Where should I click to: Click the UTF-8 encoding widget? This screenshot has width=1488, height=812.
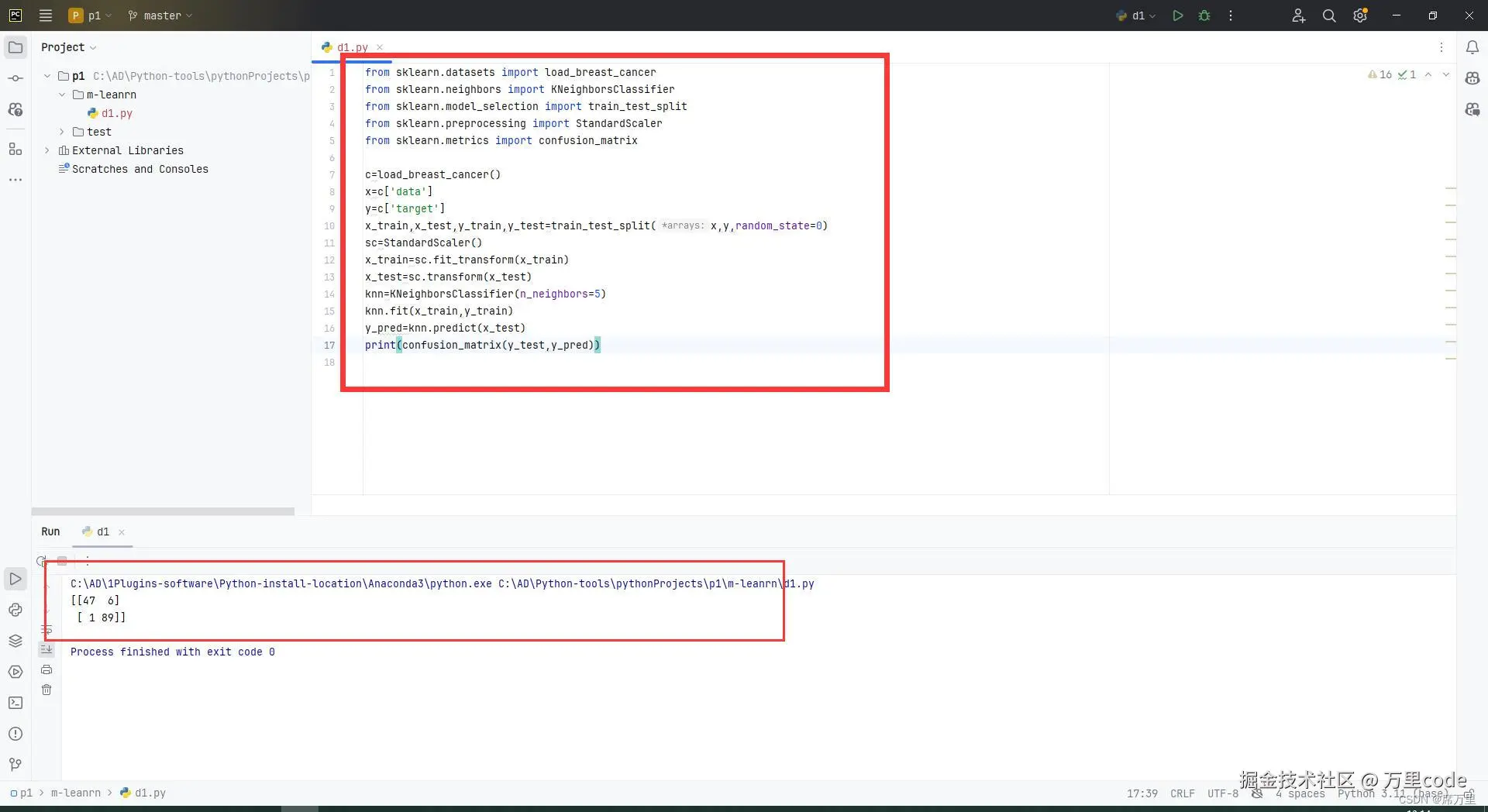coord(1223,793)
